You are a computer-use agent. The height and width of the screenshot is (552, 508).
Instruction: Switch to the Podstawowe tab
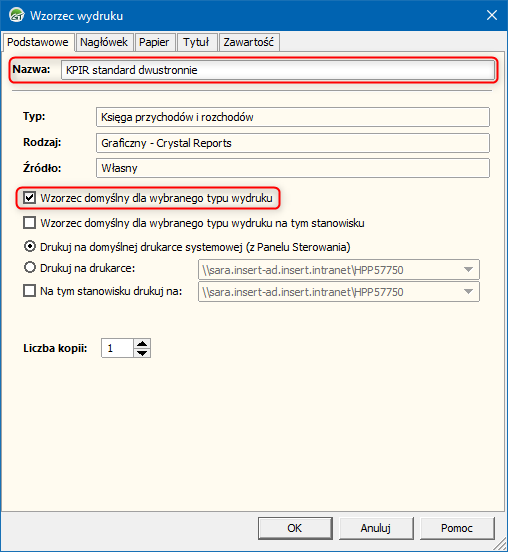[x=38, y=42]
